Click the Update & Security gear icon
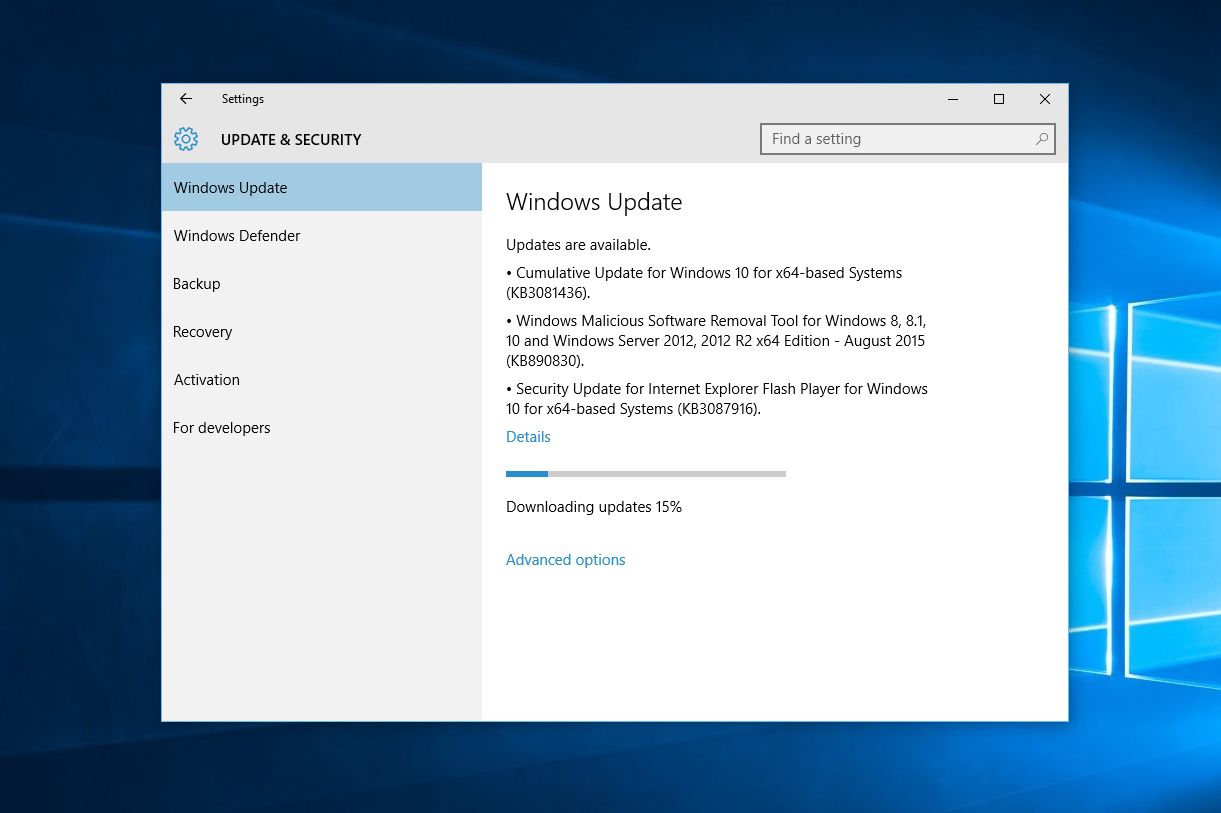The image size is (1221, 813). (186, 139)
